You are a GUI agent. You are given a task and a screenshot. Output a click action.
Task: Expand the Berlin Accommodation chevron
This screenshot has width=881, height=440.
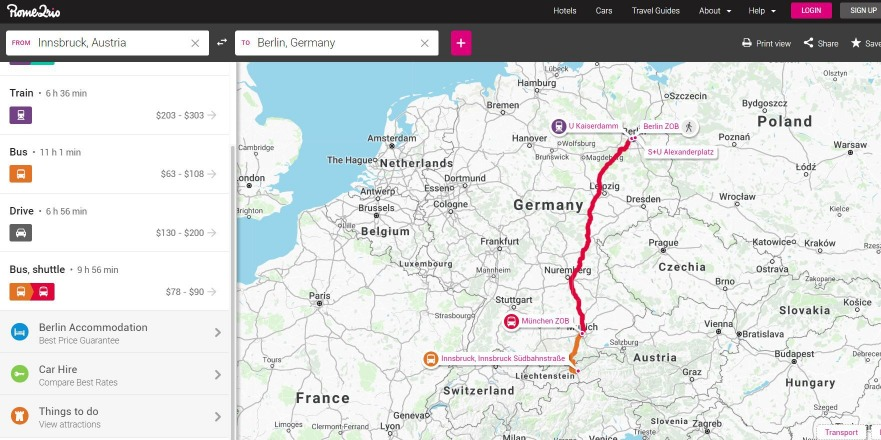218,333
